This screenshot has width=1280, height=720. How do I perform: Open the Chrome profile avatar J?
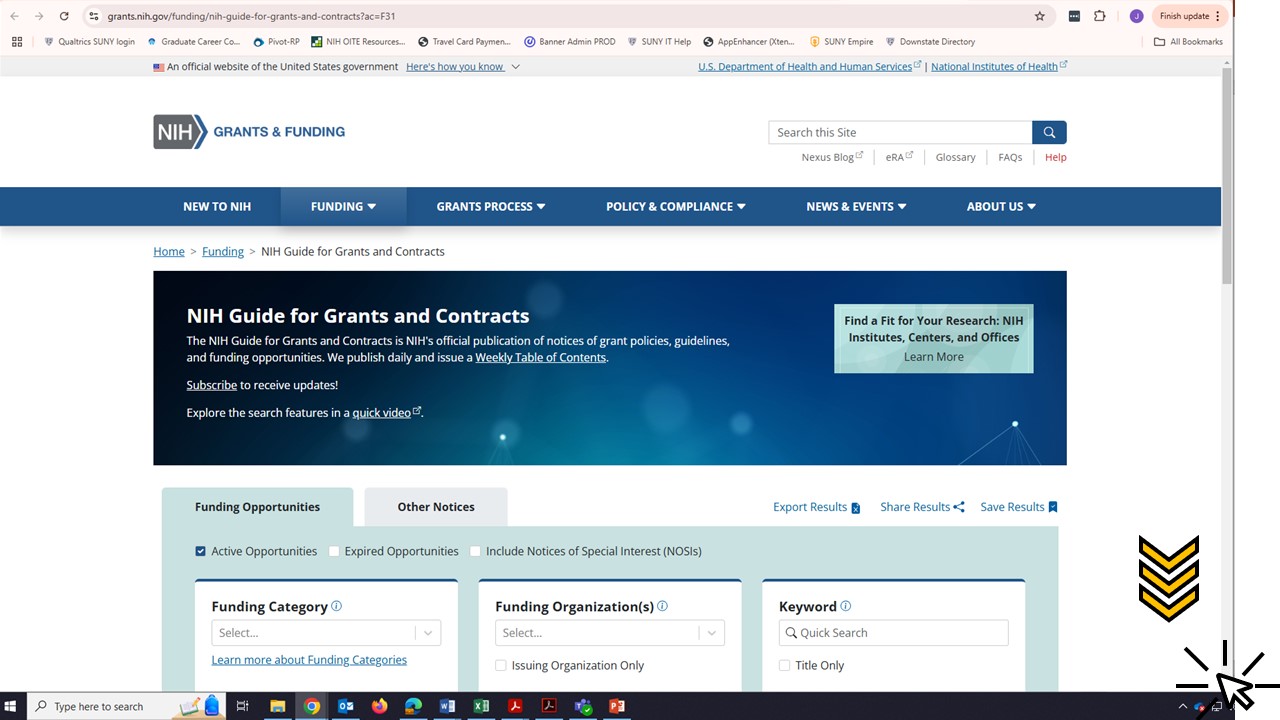1136,16
